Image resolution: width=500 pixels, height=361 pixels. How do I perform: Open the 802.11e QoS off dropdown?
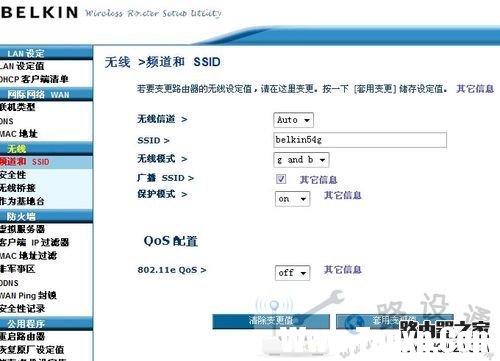click(292, 273)
